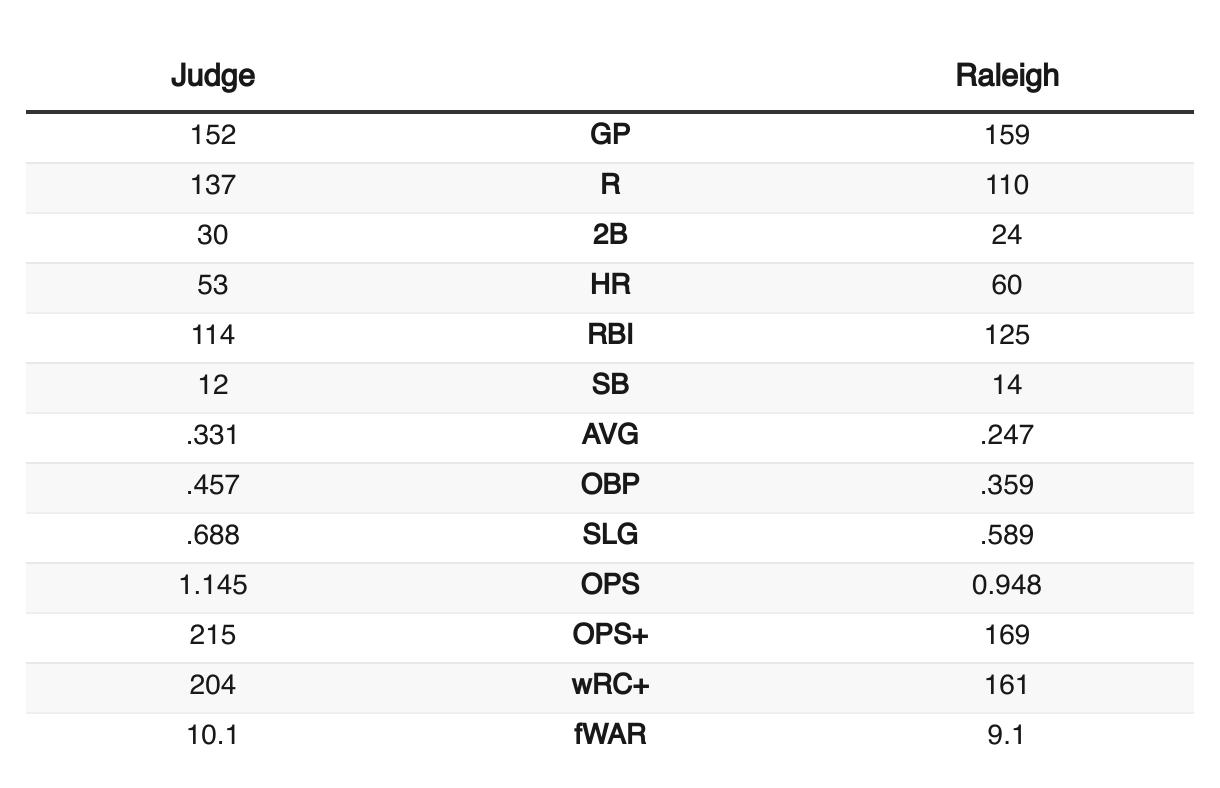The width and height of the screenshot is (1220, 788).
Task: Select the AVG stat label
Action: [x=610, y=435]
